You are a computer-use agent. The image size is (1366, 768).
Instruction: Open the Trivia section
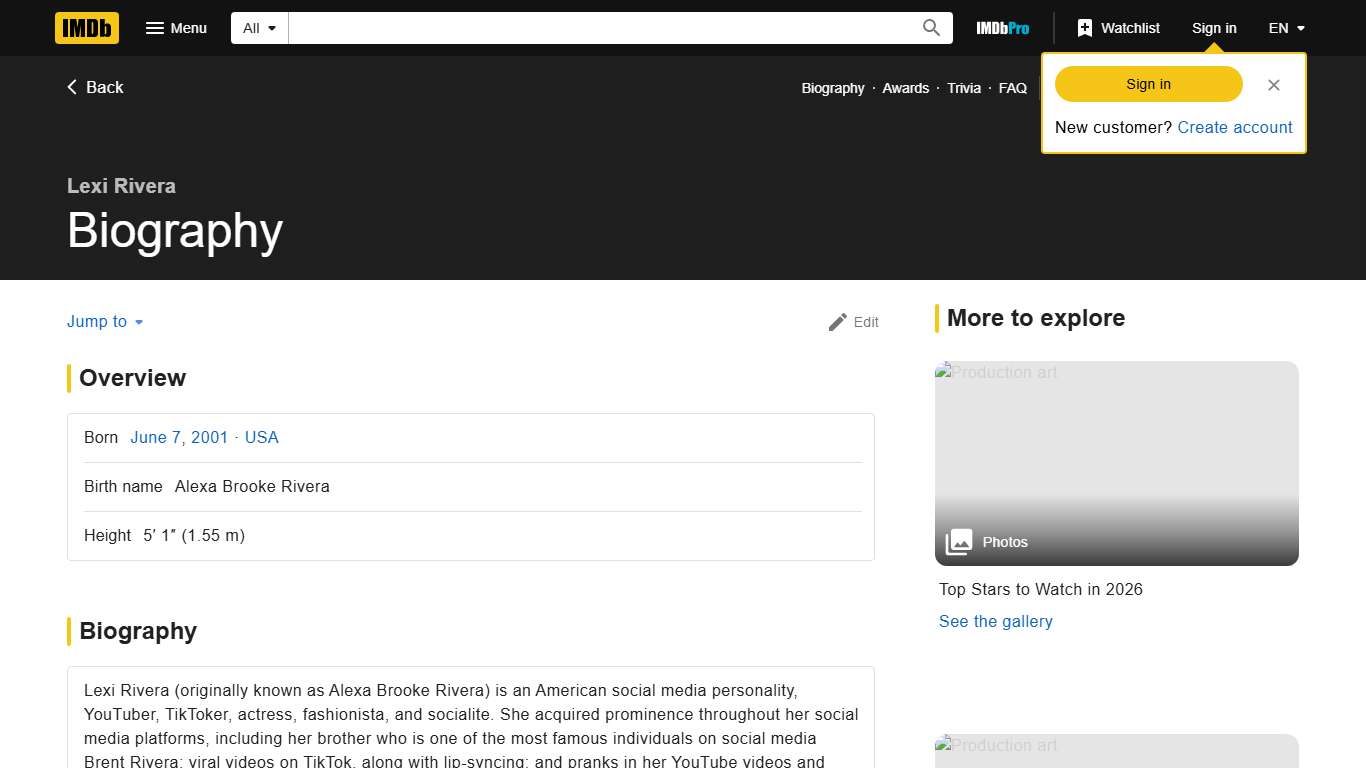coord(963,88)
